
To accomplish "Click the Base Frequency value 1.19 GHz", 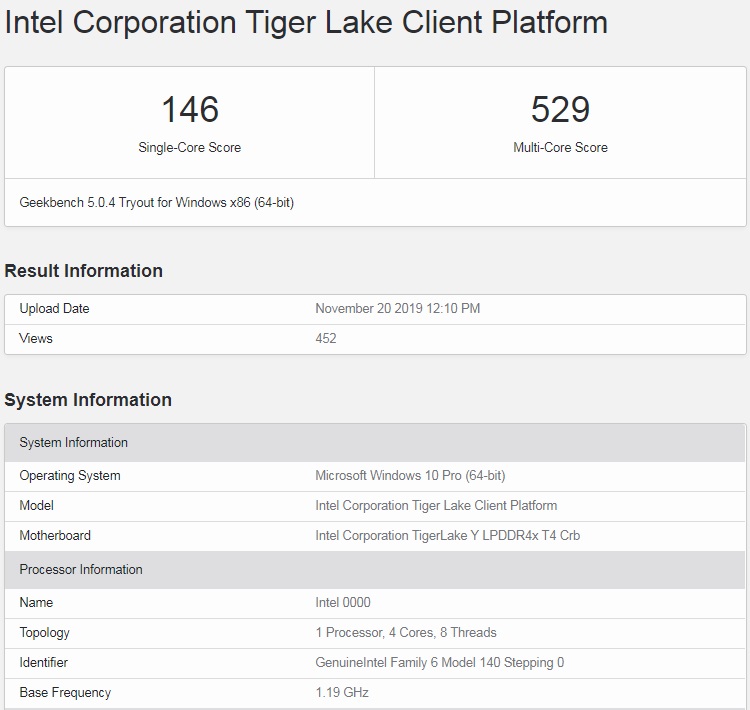I will [x=342, y=693].
